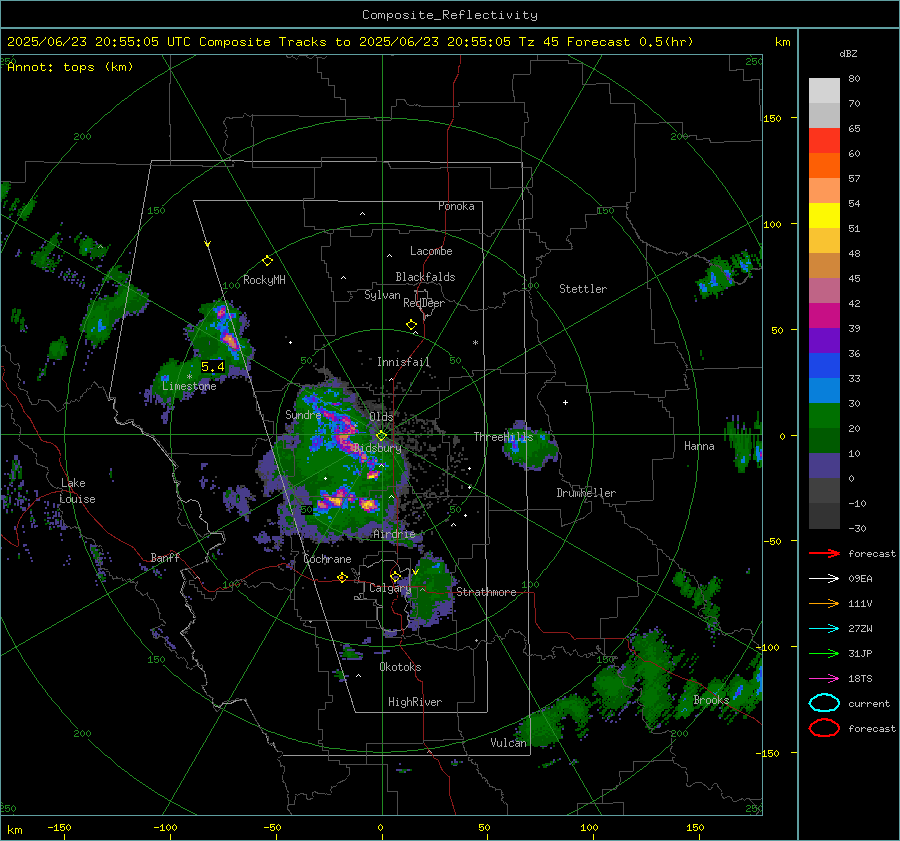Select the bright yellow swatch in dBZ scale
This screenshot has height=841, width=900.
[x=824, y=216]
